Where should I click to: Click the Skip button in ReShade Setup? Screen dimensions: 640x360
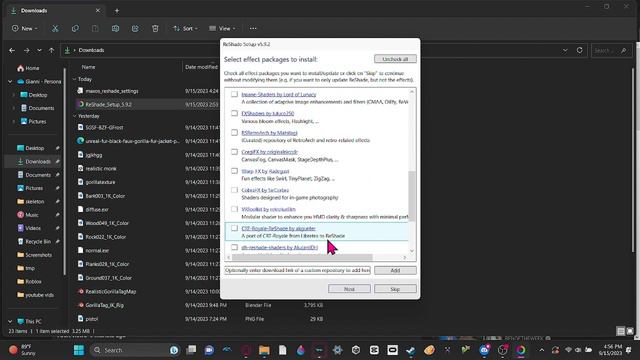click(x=395, y=289)
